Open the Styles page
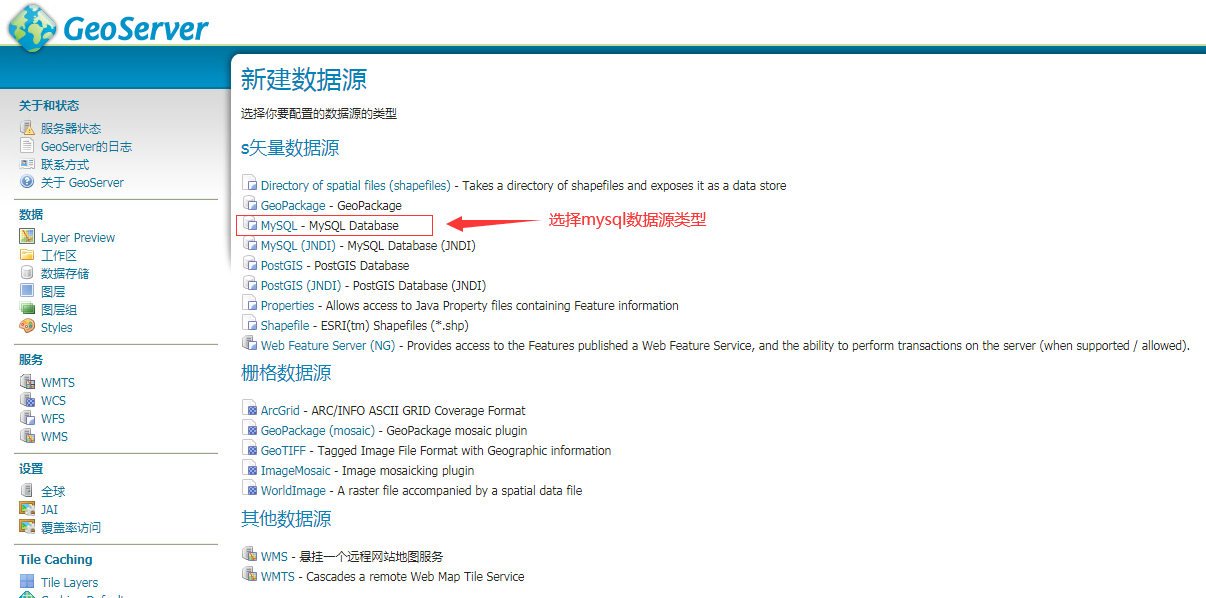 (57, 327)
